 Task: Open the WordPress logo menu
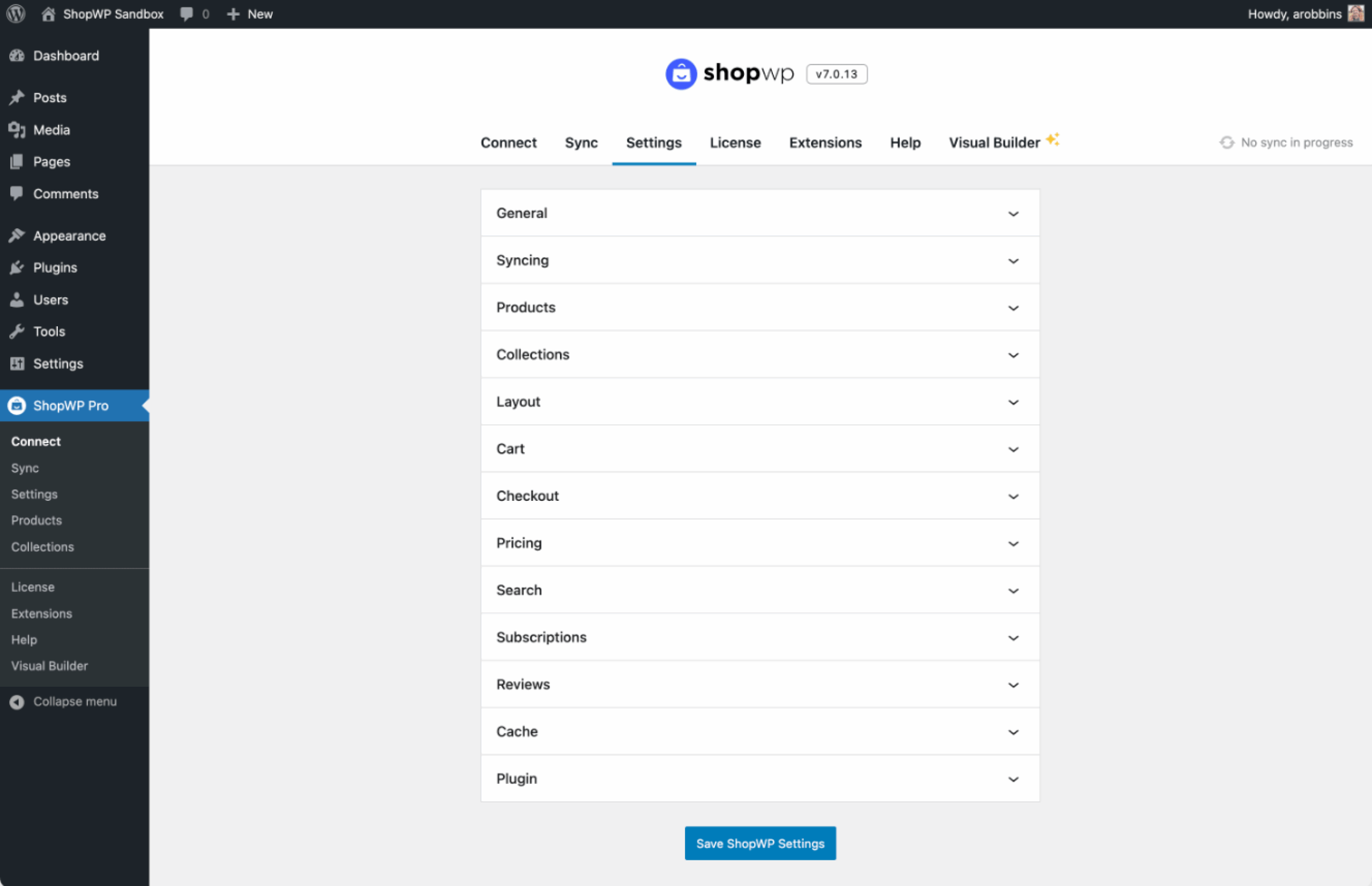point(15,13)
